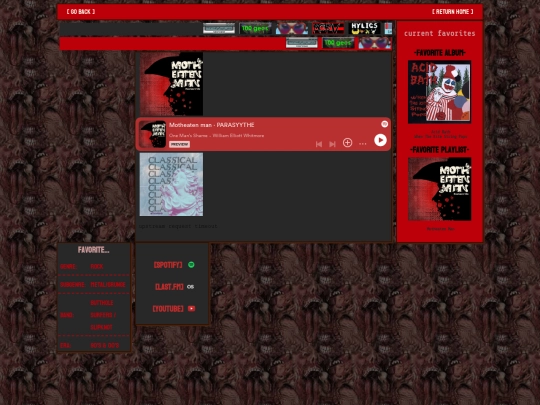Screen dimensions: 540x405
Task: Click the large Moth Eaten Man cover in main panel
Action: 171,84
